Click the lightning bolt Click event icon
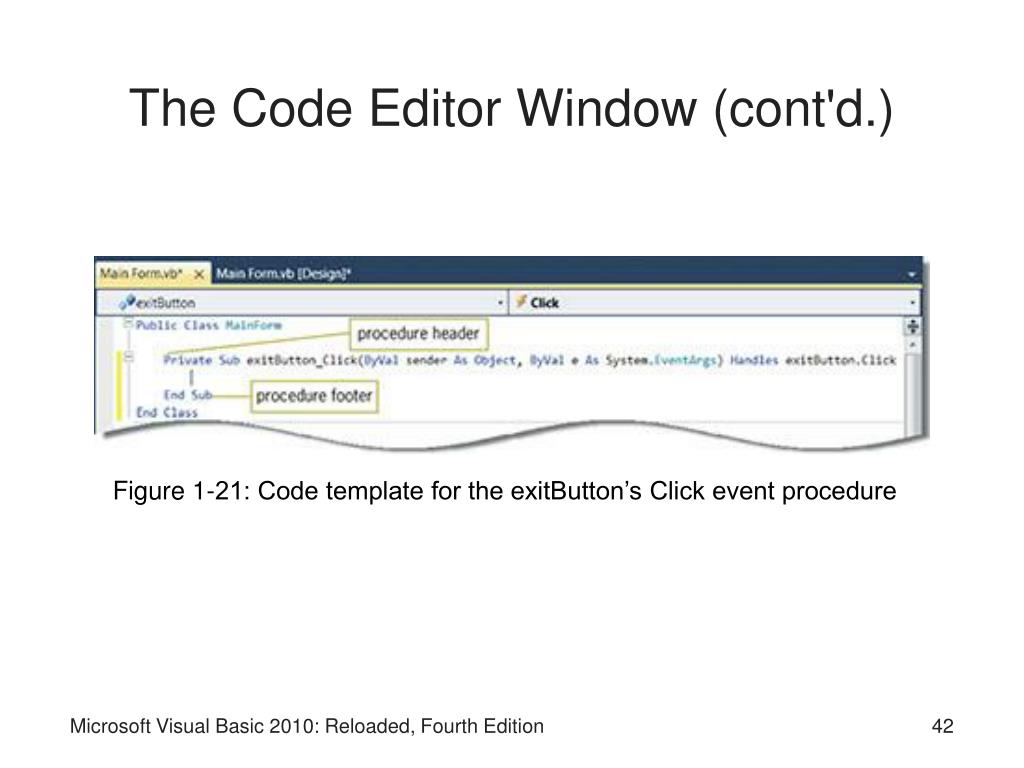 tap(521, 302)
